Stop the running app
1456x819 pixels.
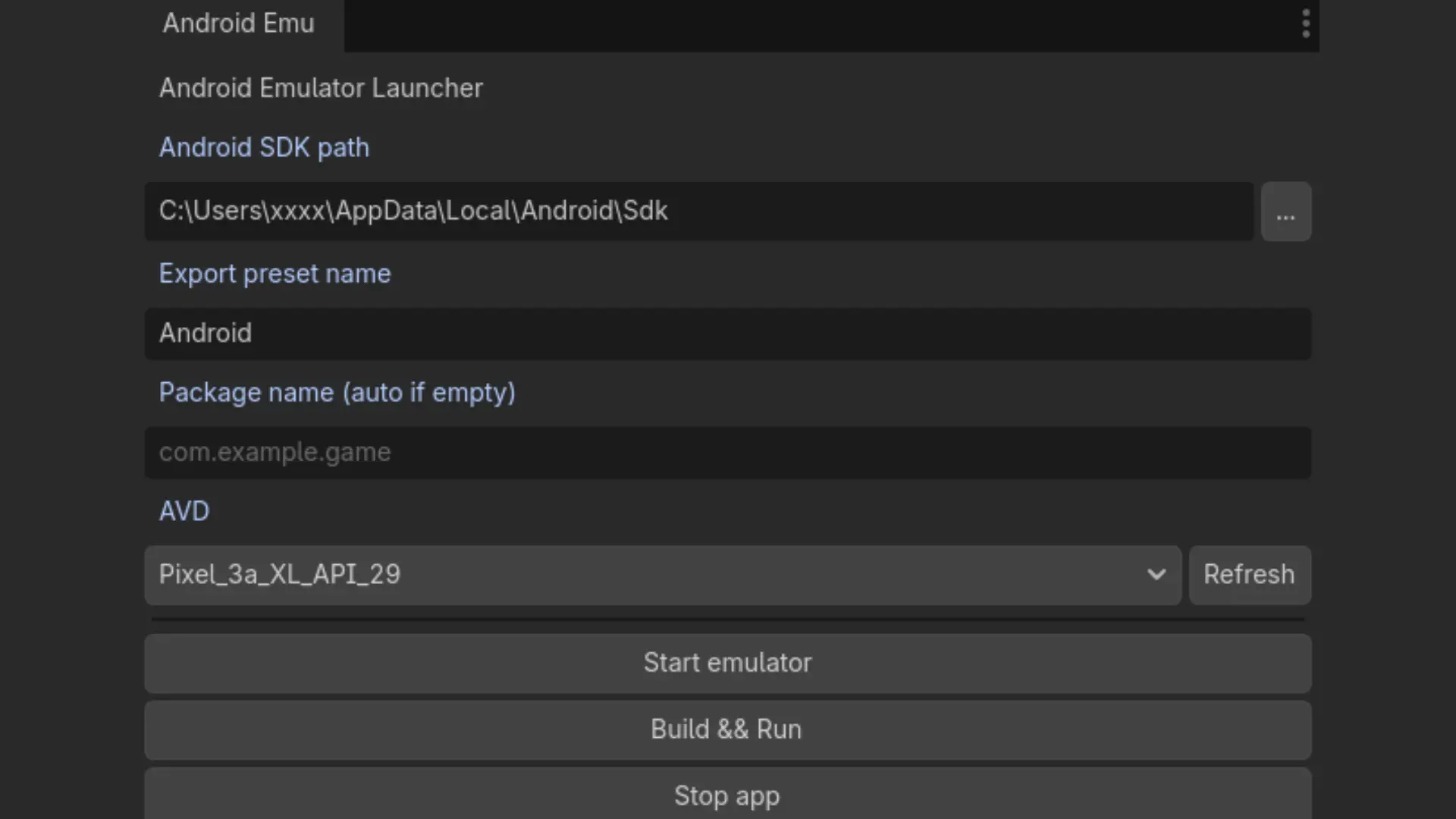coord(728,795)
